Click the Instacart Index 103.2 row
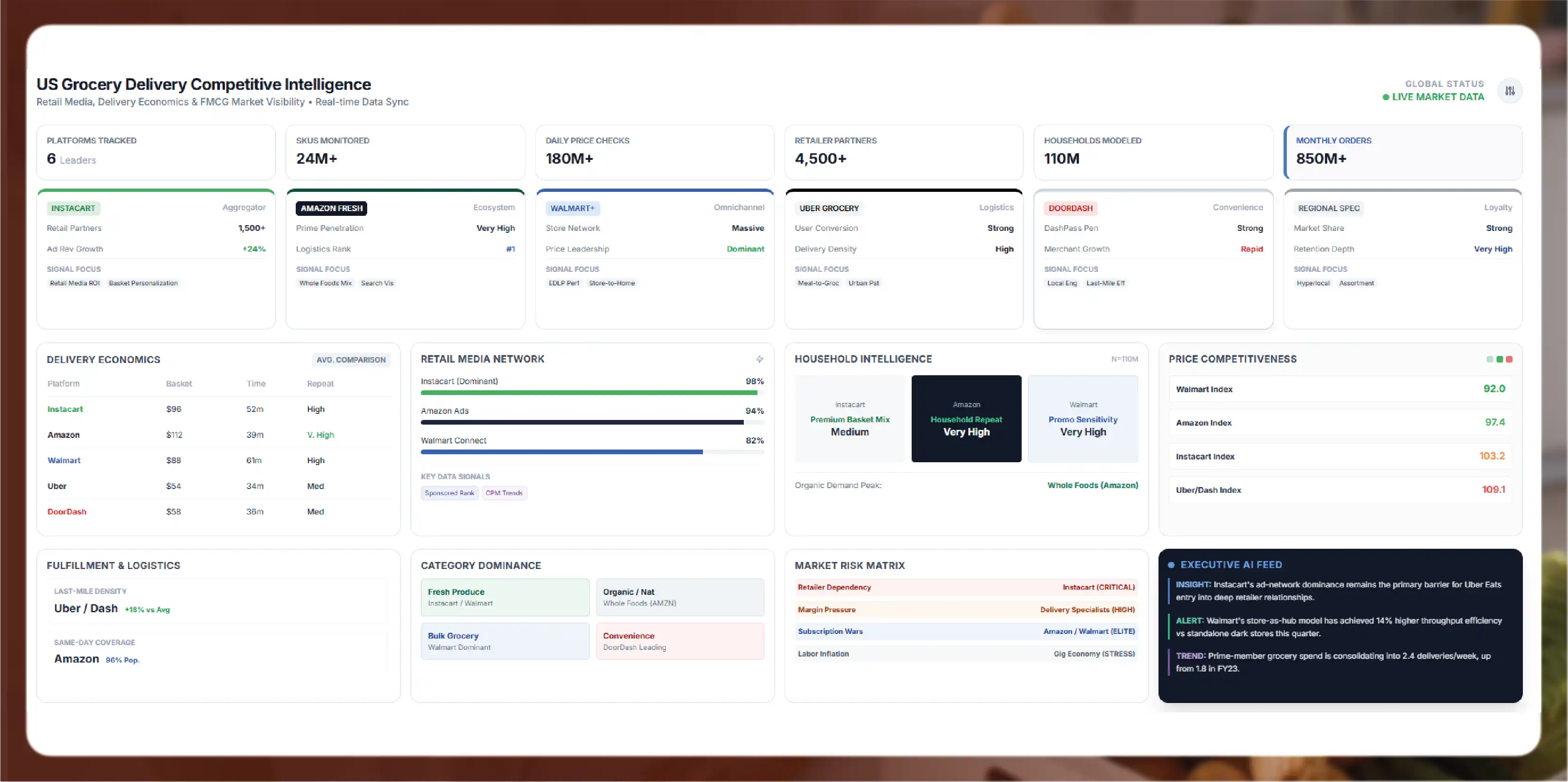 pyautogui.click(x=1340, y=456)
